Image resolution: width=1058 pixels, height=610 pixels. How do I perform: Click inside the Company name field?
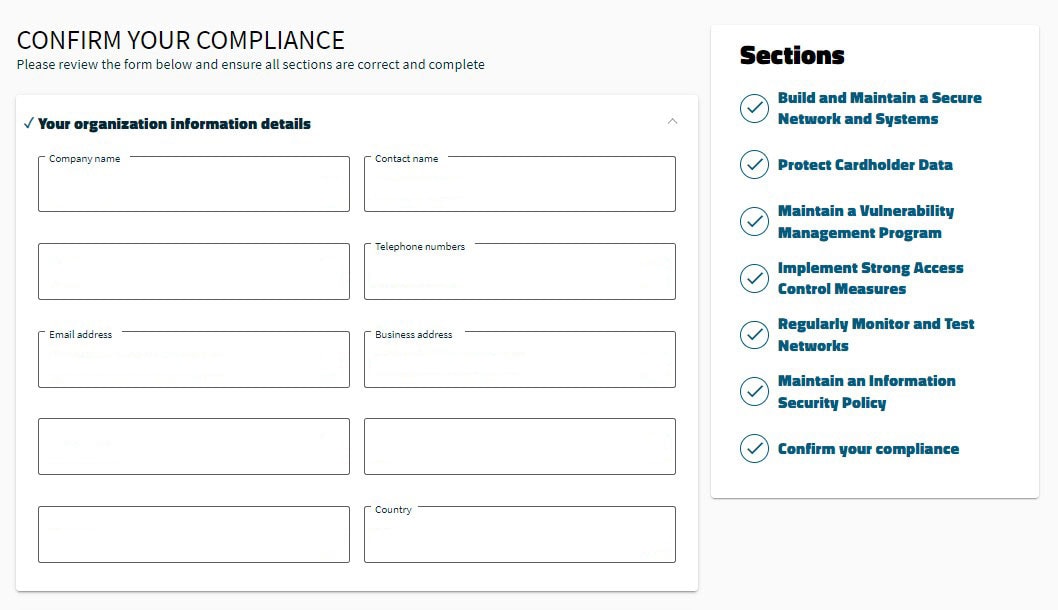coord(193,184)
